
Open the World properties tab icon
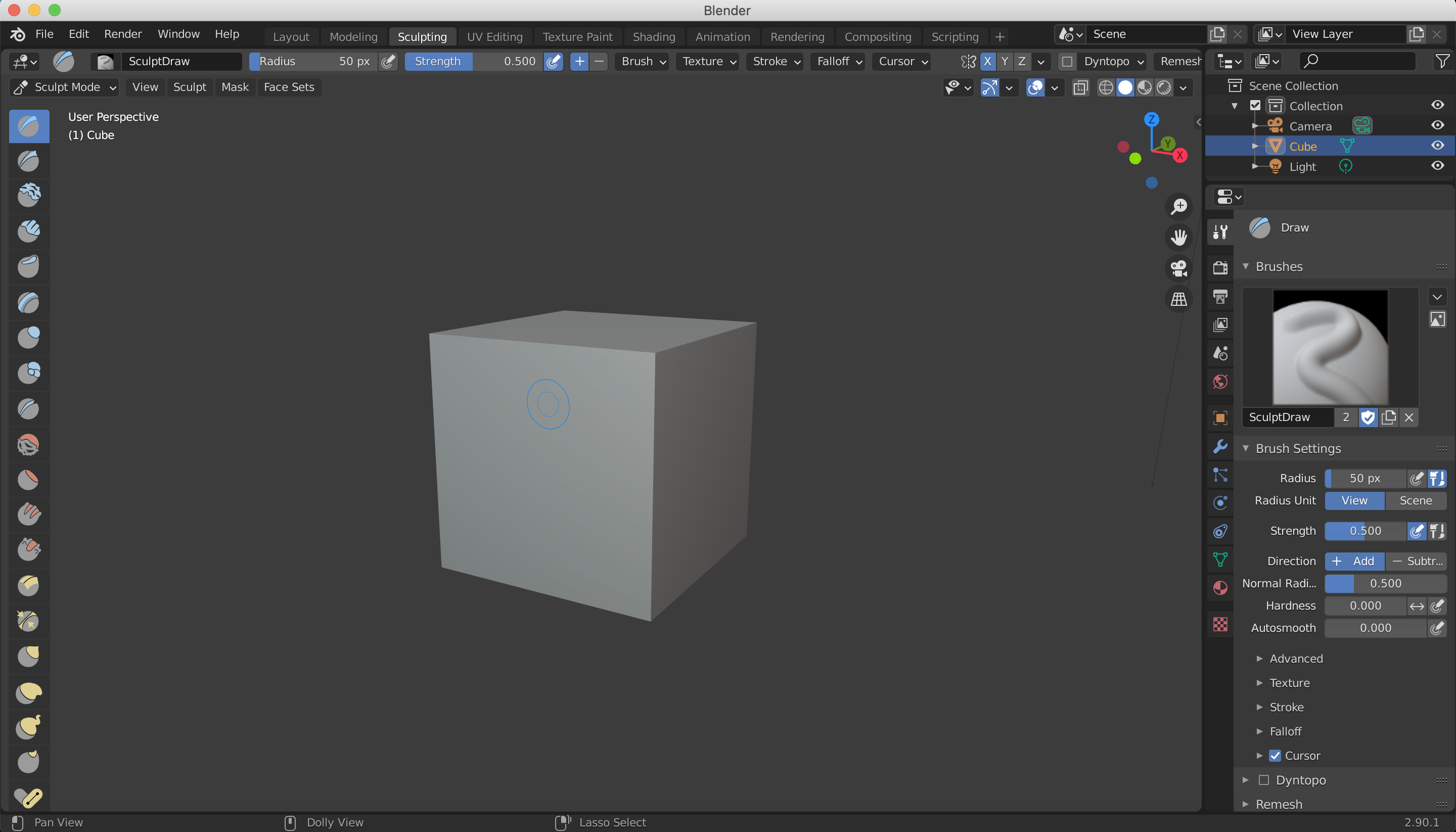[x=1220, y=382]
